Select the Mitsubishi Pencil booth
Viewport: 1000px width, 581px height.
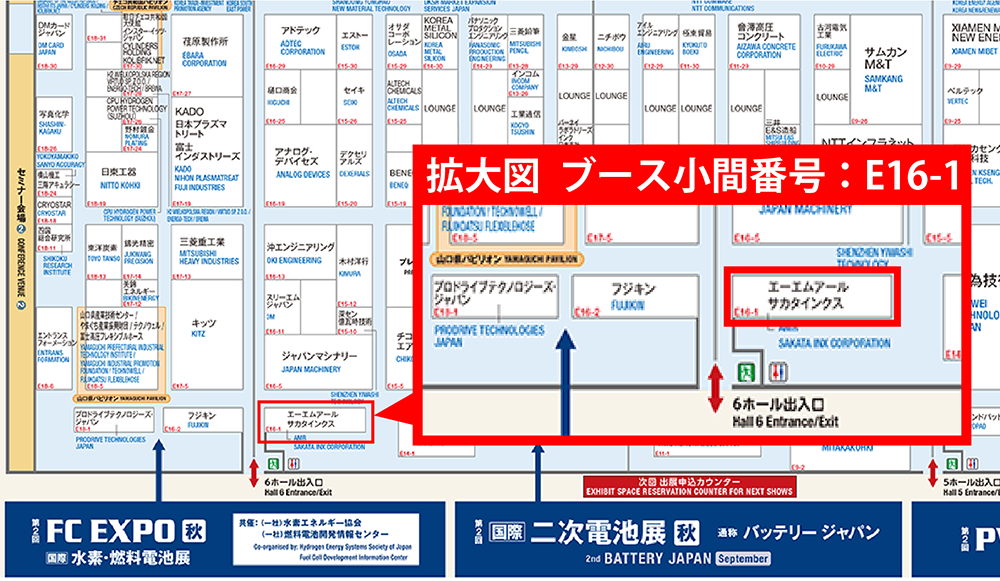point(526,41)
